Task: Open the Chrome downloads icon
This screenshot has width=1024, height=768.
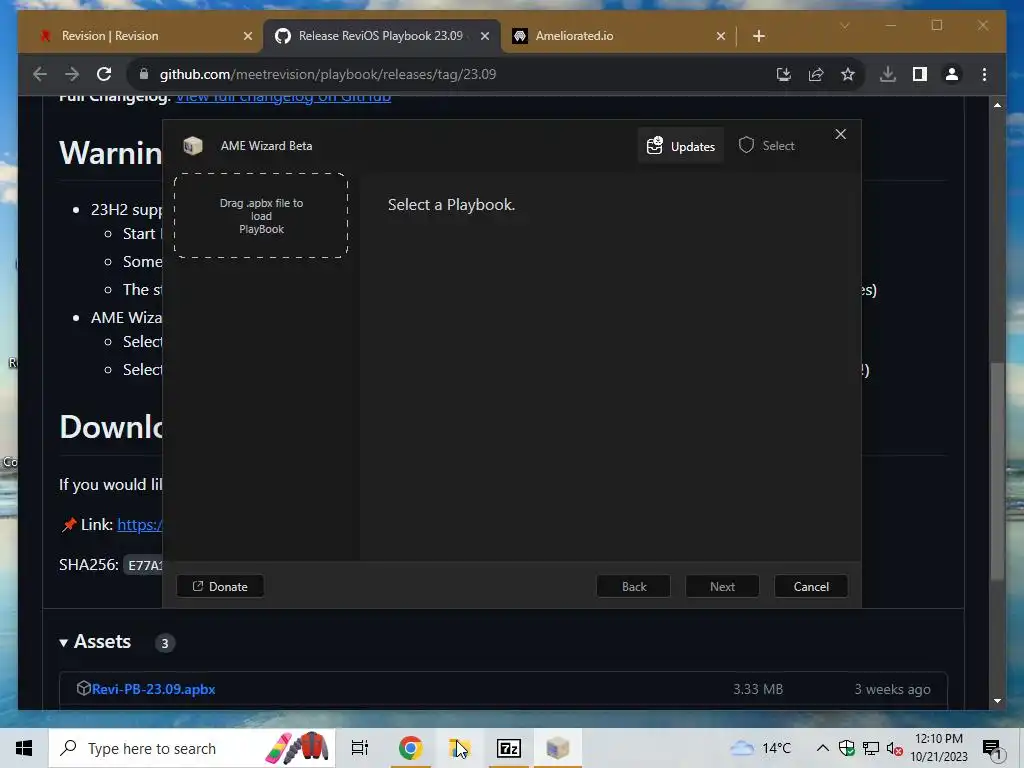Action: tap(888, 74)
